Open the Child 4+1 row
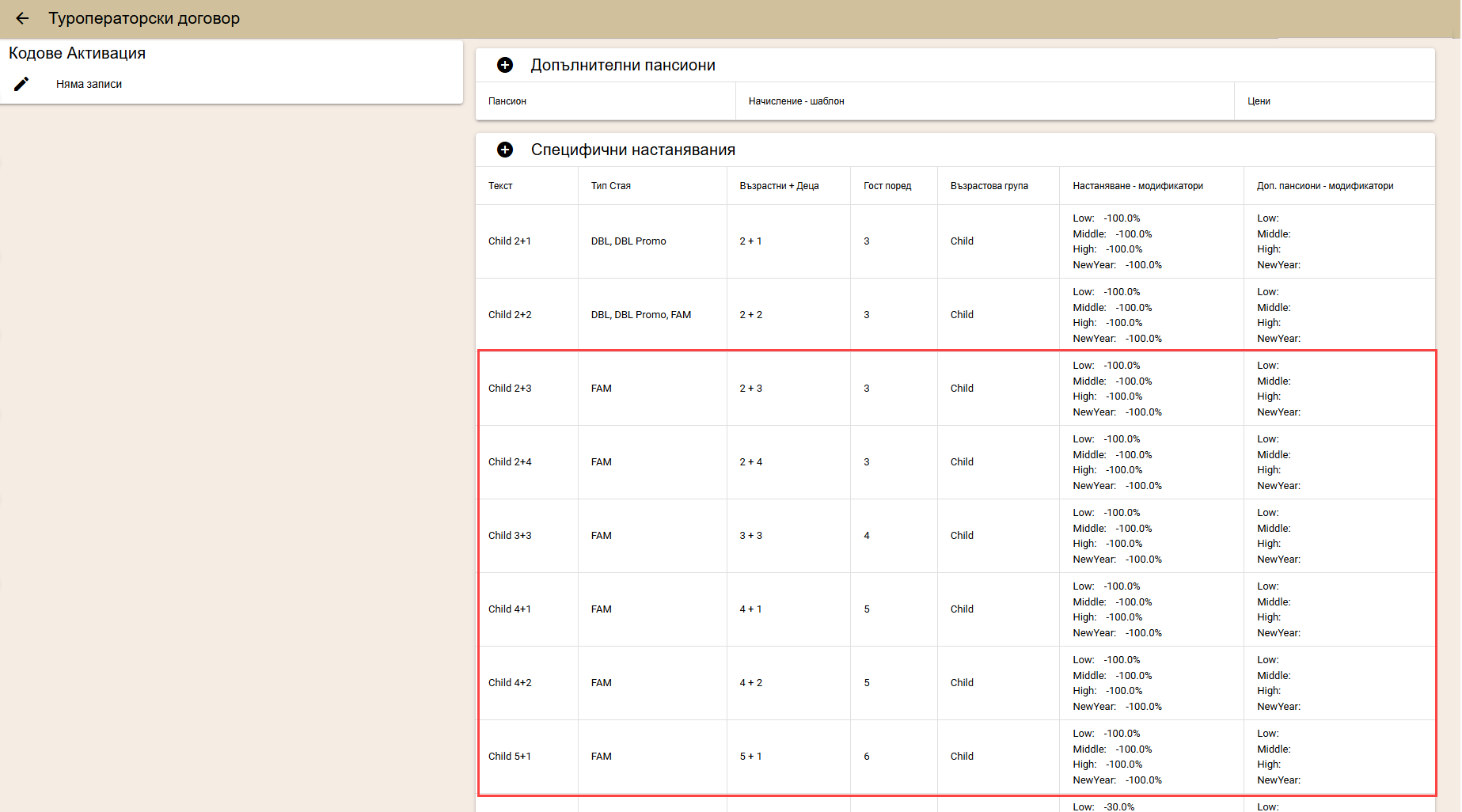The height and width of the screenshot is (812, 1462). (955, 609)
